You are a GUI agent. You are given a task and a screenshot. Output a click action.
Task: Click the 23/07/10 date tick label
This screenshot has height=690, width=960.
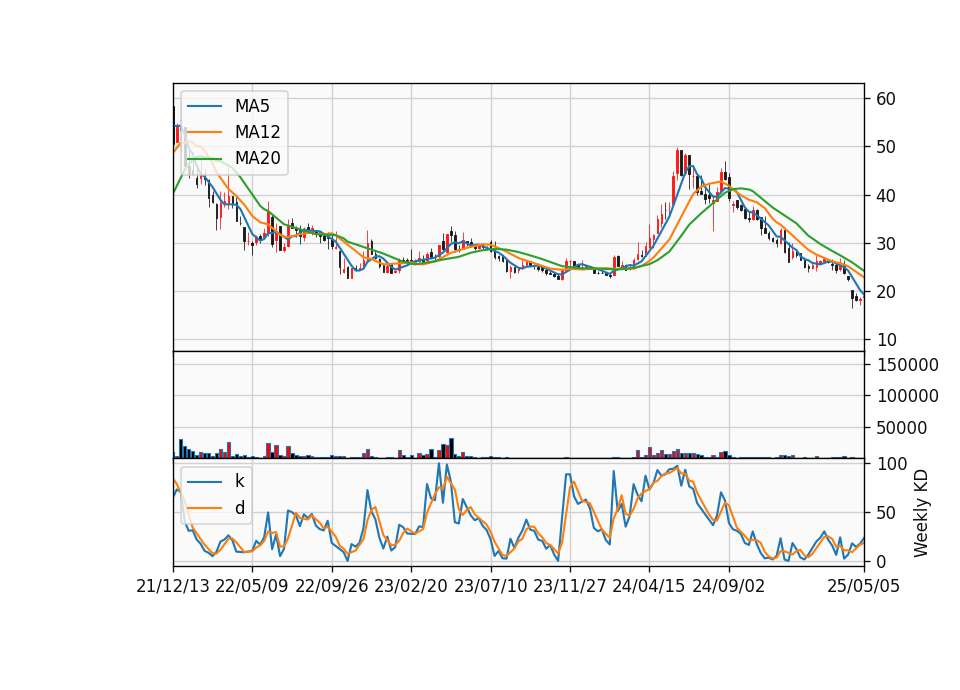[x=490, y=587]
